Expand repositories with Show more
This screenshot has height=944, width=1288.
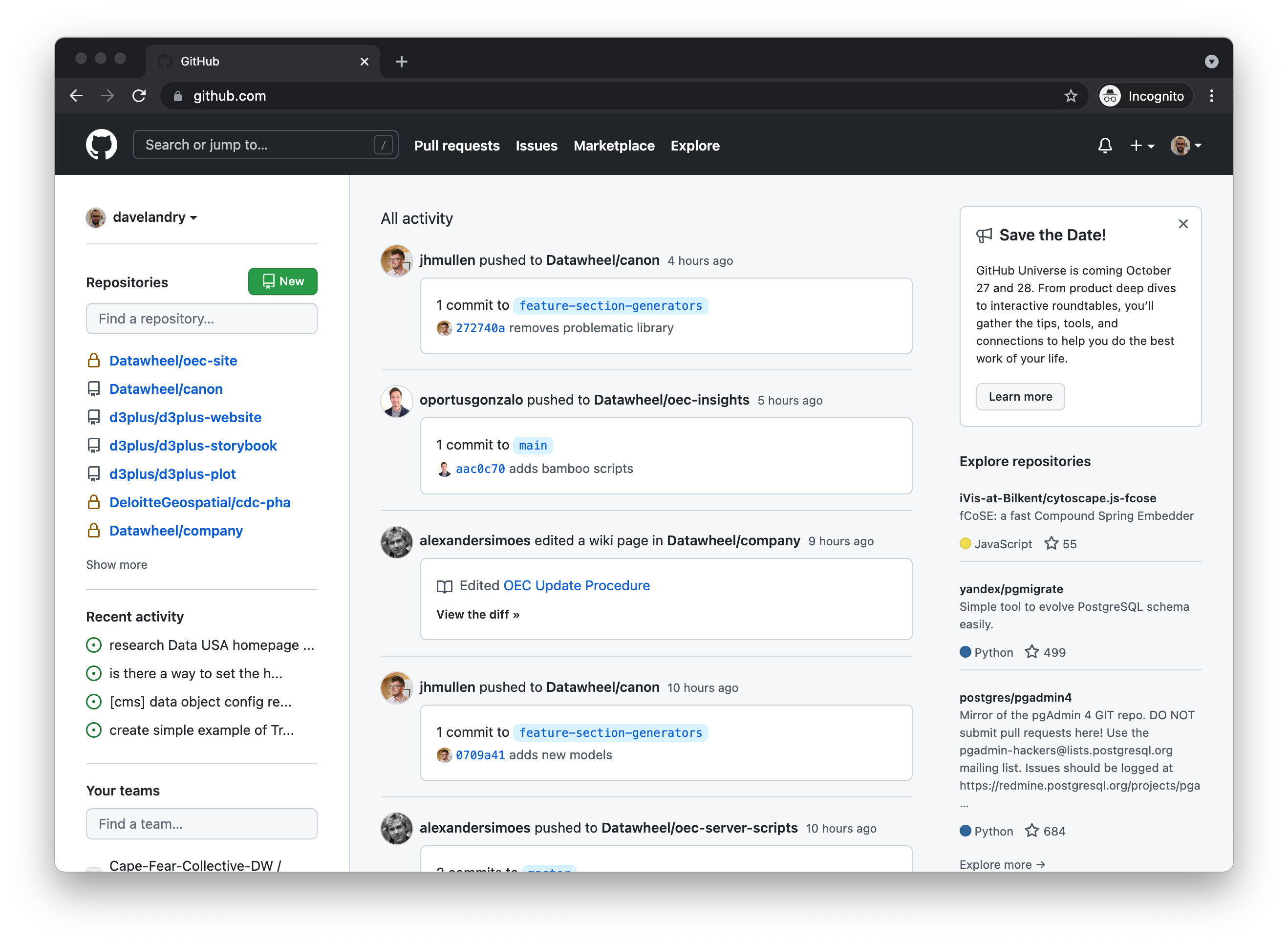click(x=117, y=564)
